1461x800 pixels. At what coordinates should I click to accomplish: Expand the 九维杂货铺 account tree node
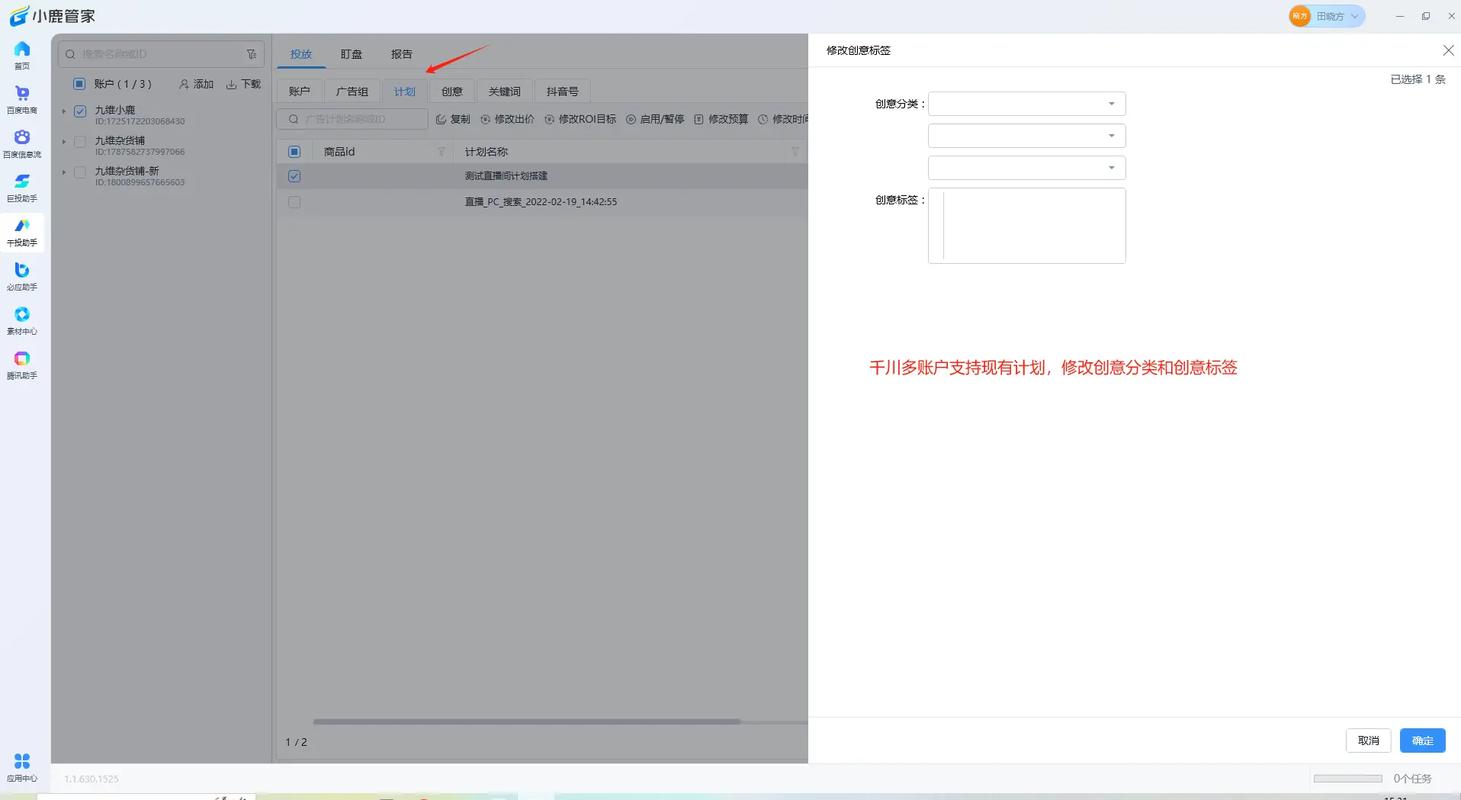point(64,141)
